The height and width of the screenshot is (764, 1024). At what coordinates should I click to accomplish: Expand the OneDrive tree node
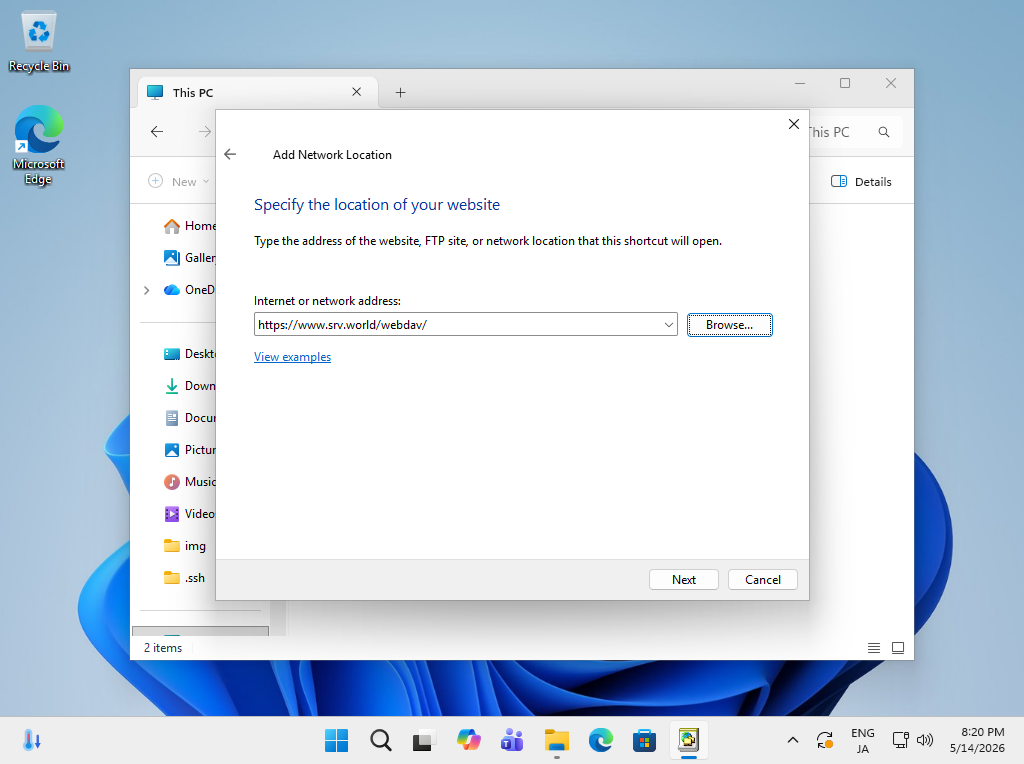pos(146,290)
